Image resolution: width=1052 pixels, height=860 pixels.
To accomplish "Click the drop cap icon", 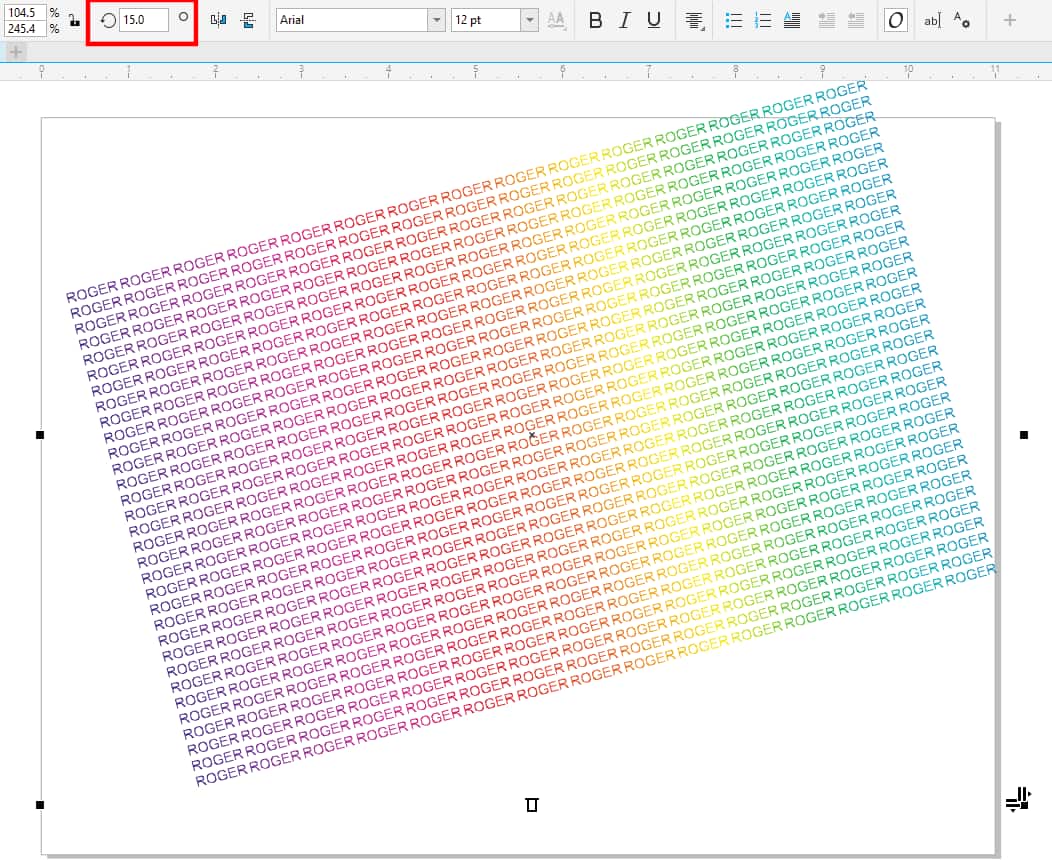I will [790, 19].
